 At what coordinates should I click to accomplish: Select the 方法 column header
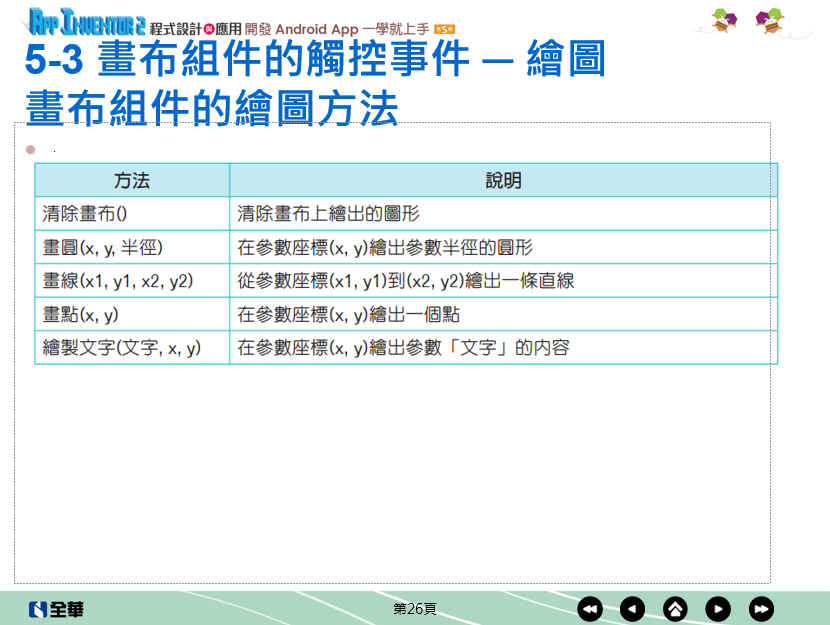132,180
